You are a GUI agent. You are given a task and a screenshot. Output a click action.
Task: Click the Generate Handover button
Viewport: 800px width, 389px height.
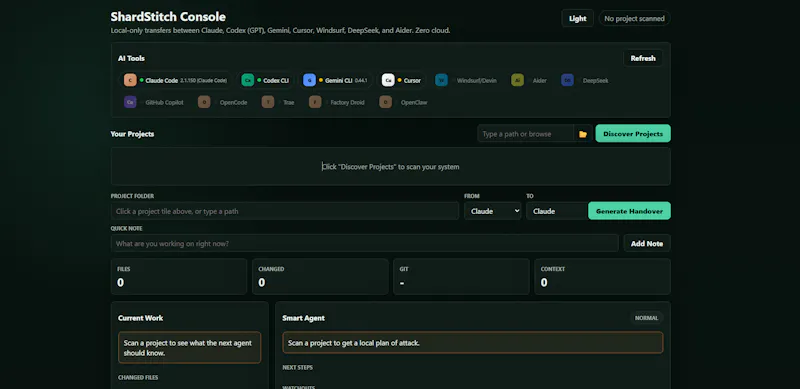click(629, 211)
